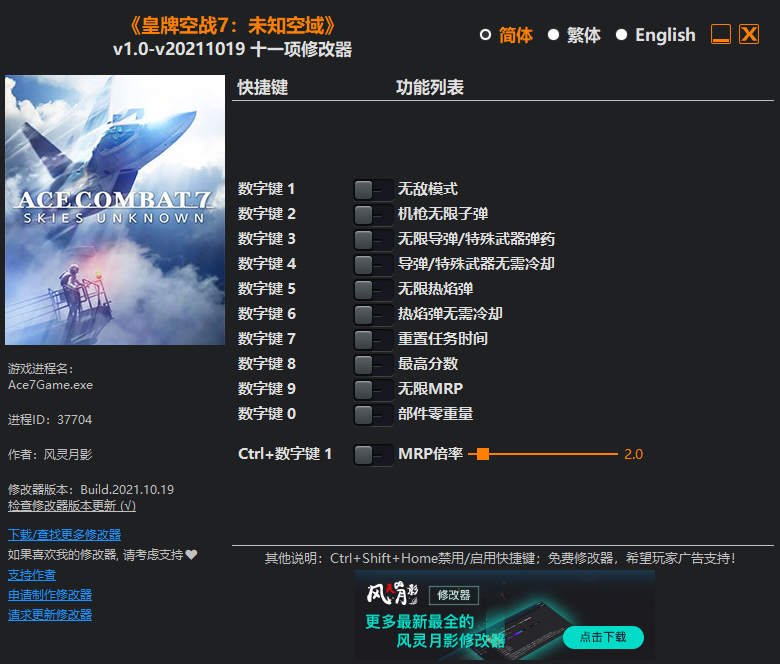This screenshot has height=664, width=780.
Task: Minimize the trainer window
Action: tap(721, 35)
